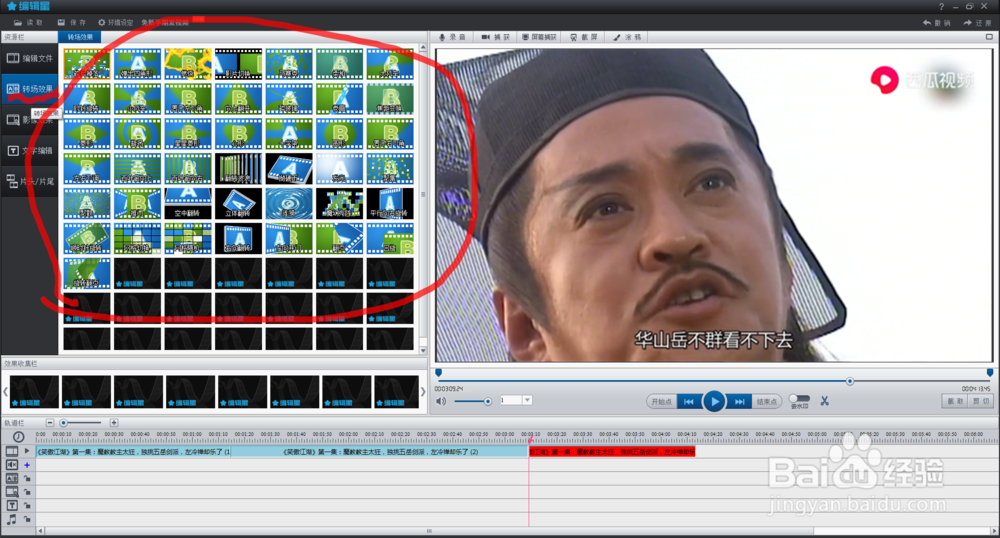
Task: Play the preview video
Action: pos(714,401)
